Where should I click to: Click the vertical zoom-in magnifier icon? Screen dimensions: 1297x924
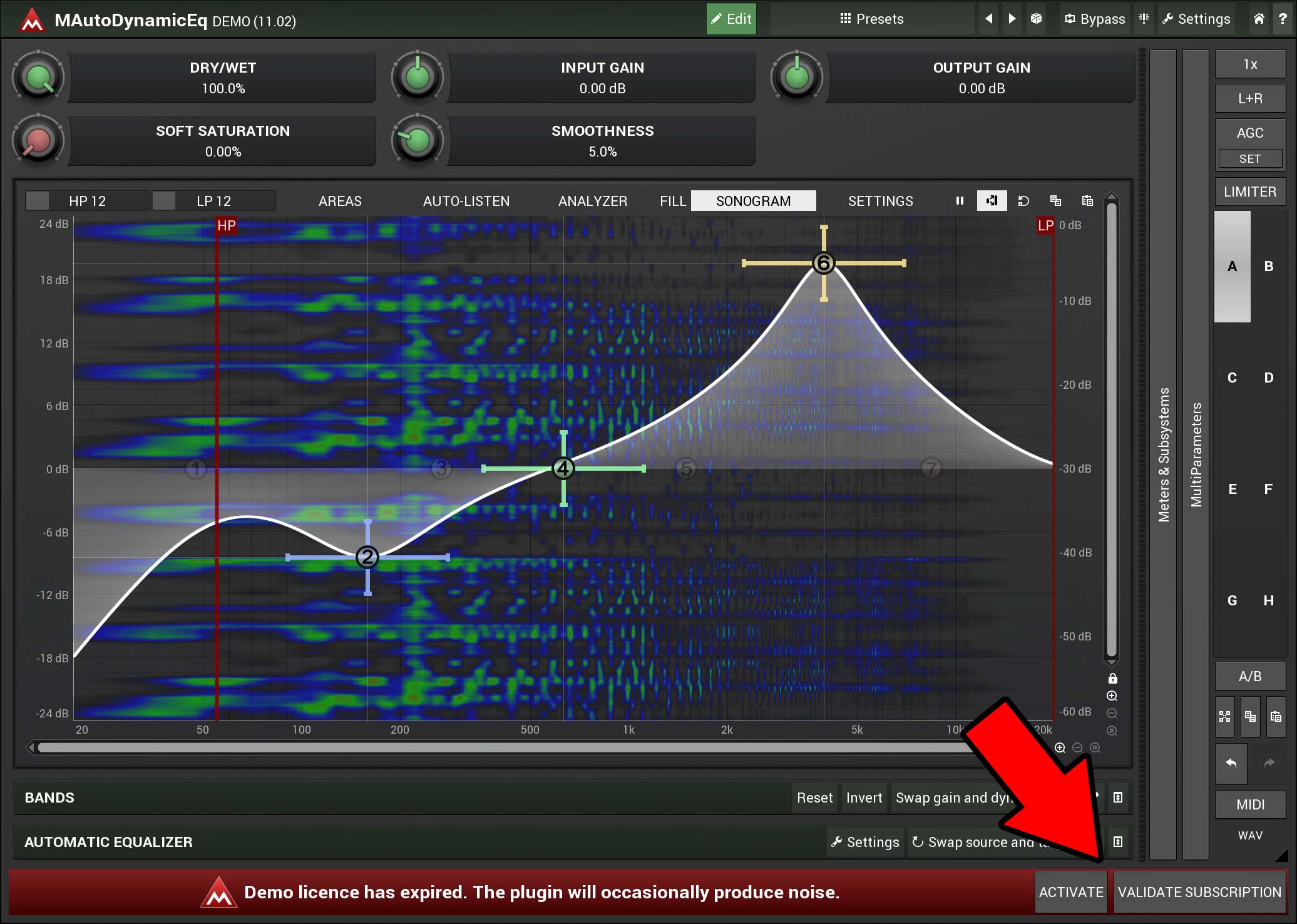1112,696
